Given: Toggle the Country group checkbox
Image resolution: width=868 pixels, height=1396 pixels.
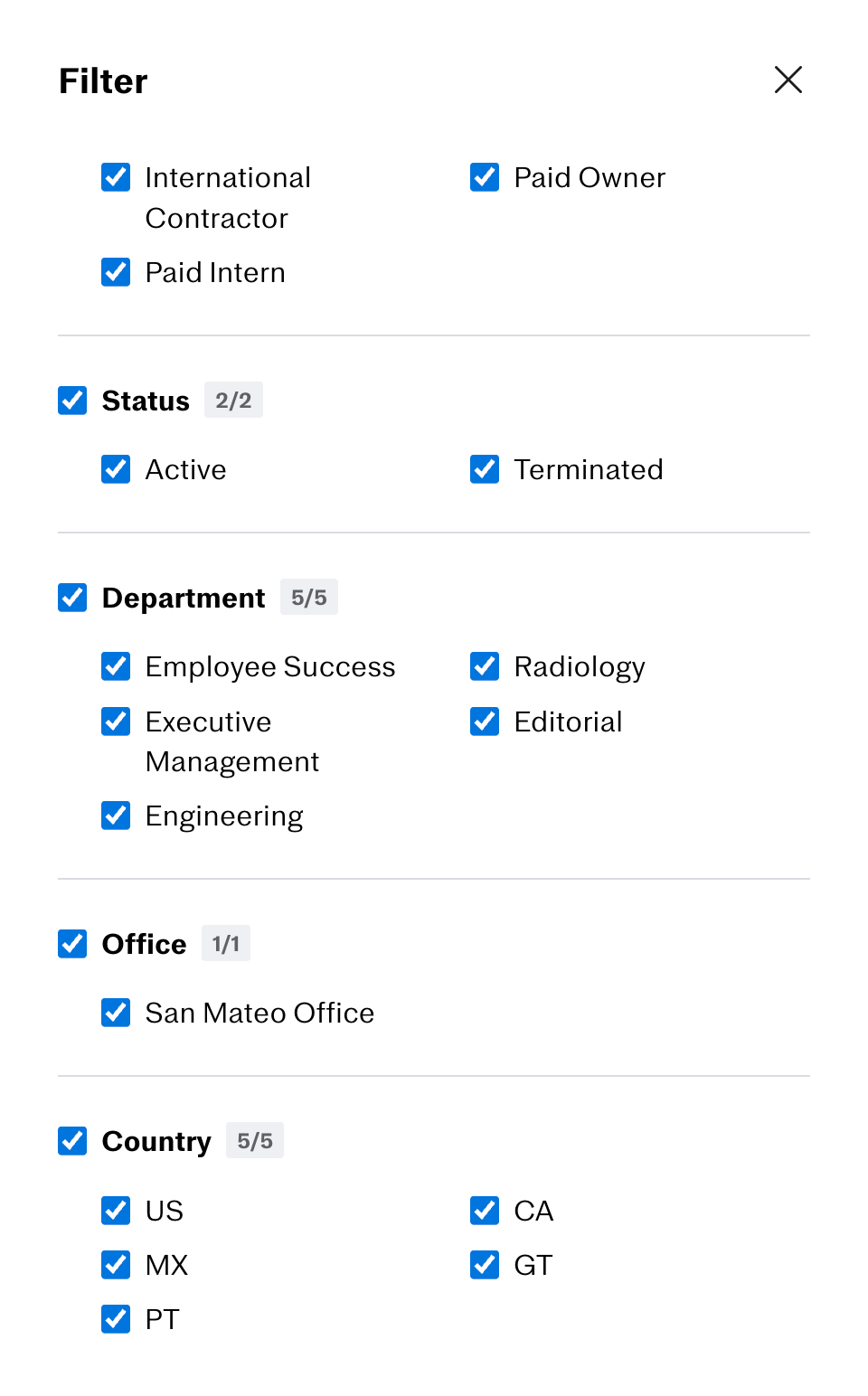Looking at the screenshot, I should (x=72, y=1141).
